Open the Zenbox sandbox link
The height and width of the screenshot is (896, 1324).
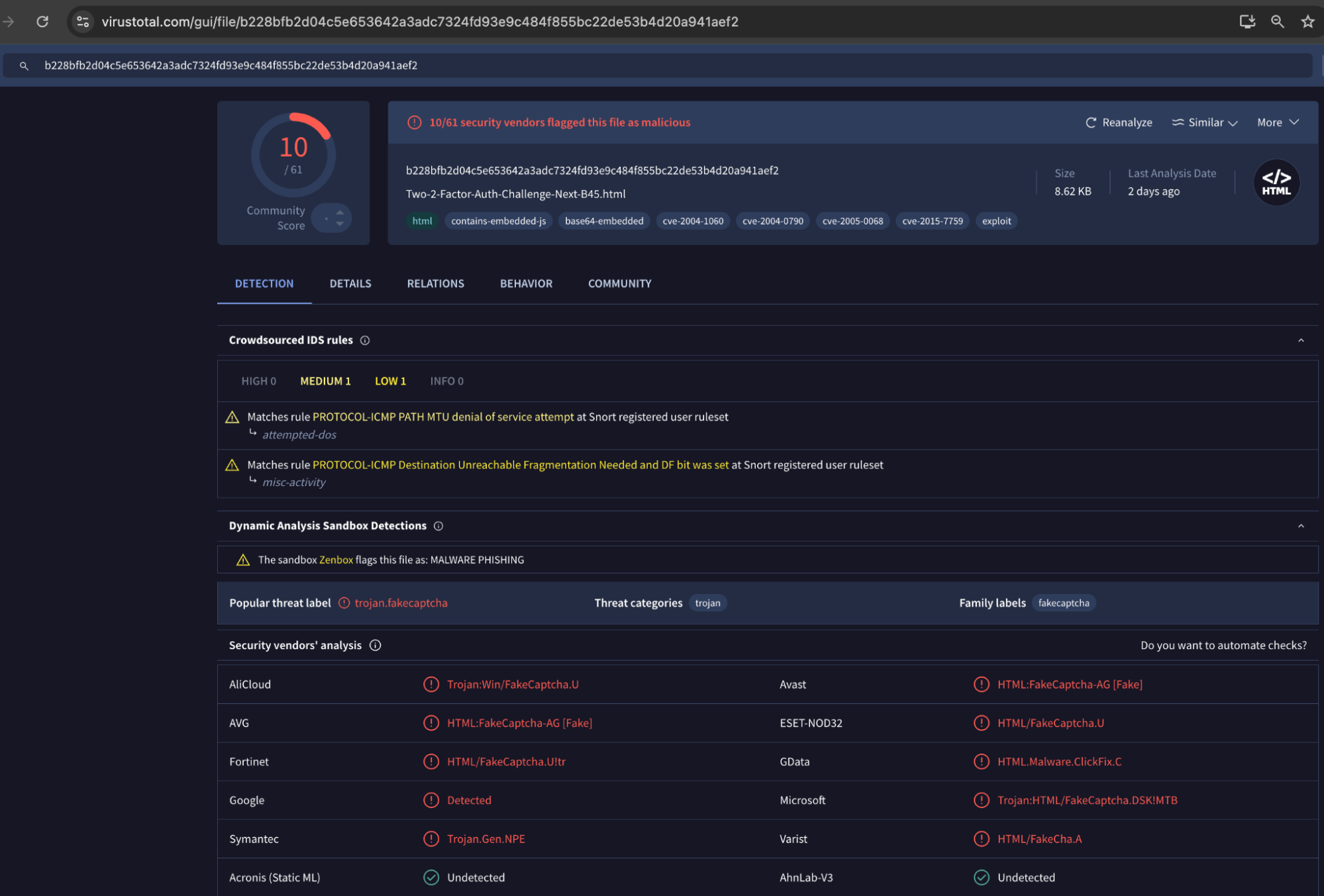pyautogui.click(x=336, y=560)
